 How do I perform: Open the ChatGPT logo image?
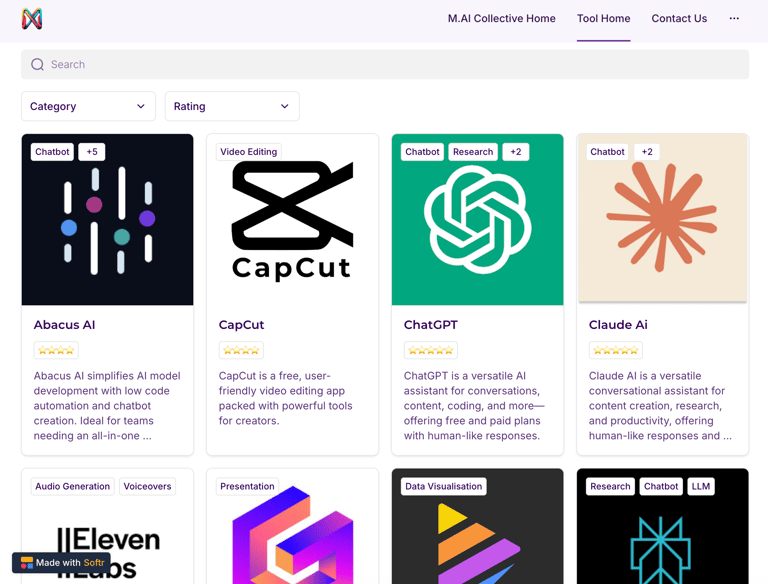pos(478,219)
